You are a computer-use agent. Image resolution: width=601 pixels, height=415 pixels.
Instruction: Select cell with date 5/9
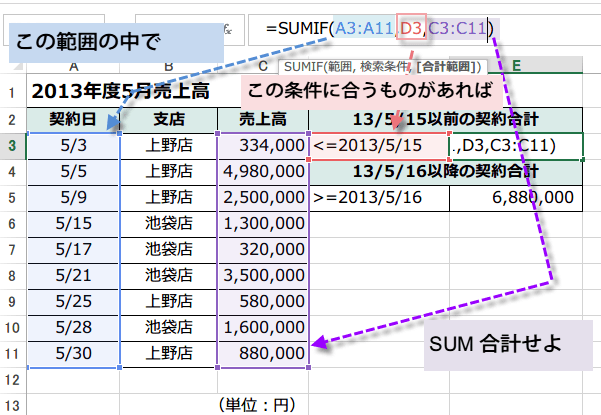click(74, 198)
